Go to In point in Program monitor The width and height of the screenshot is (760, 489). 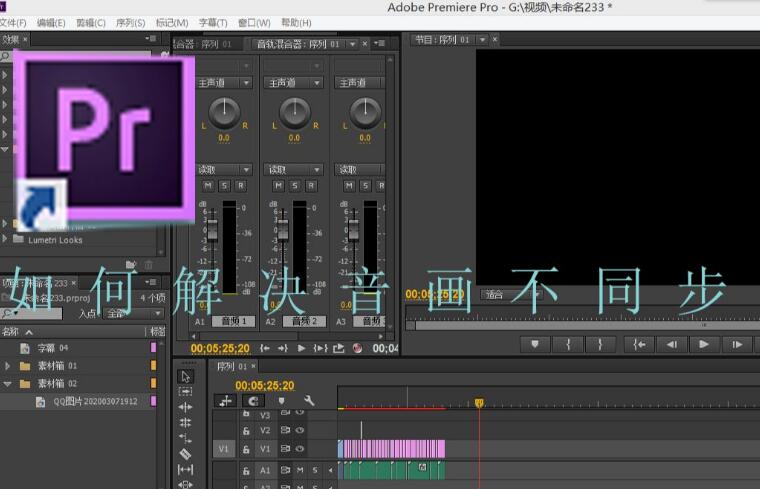[639, 344]
